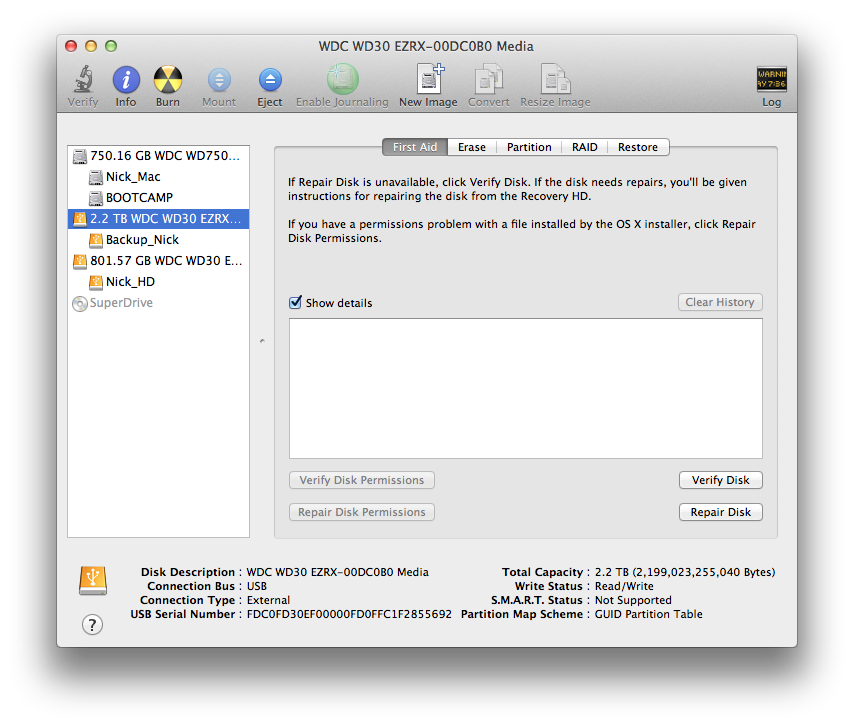Select the 750.16 GB WDC WD750 disk

pyautogui.click(x=158, y=156)
